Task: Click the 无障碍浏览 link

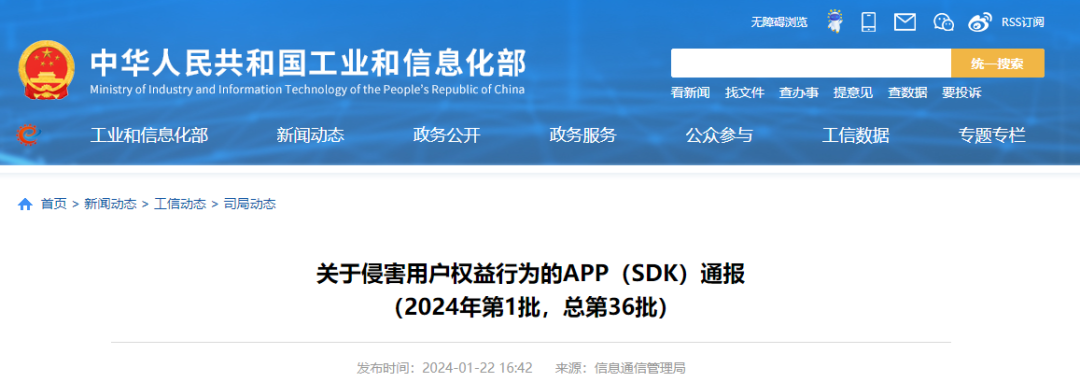Action: 779,22
